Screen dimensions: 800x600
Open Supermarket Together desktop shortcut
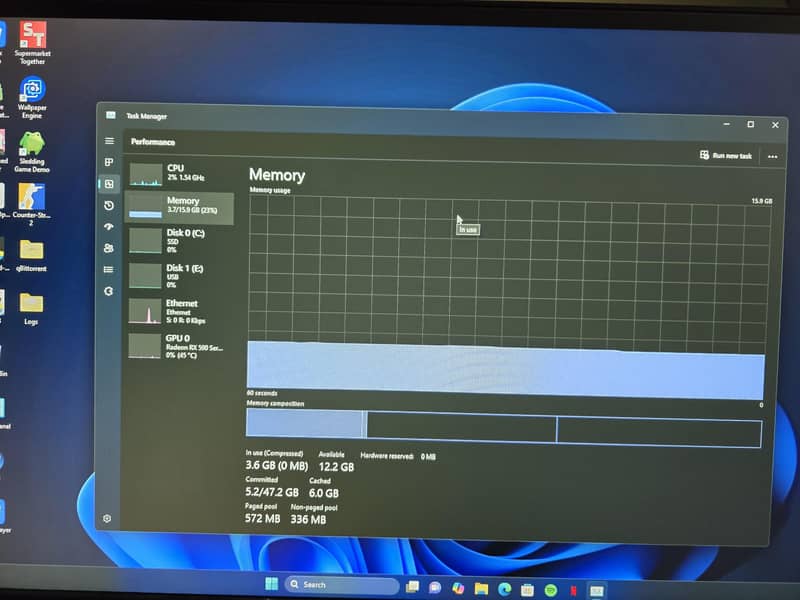coord(33,43)
